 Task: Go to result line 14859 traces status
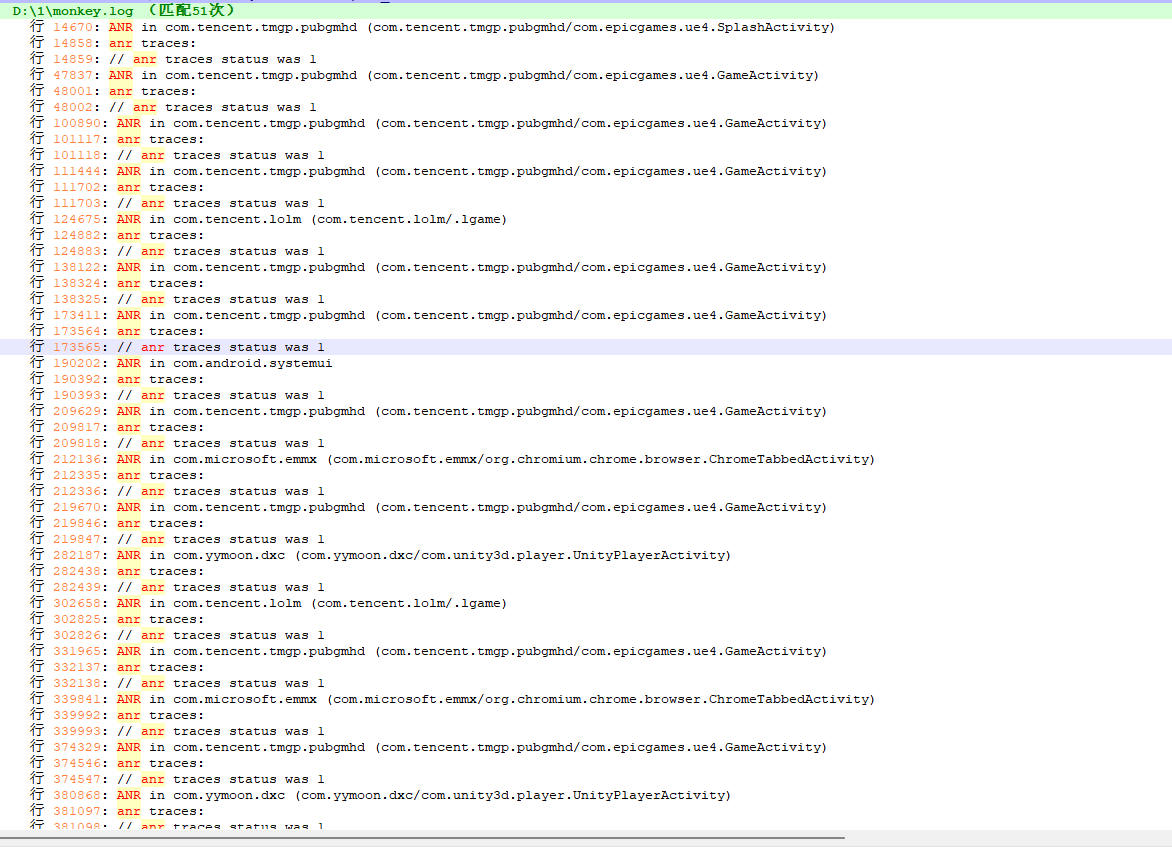point(586,59)
